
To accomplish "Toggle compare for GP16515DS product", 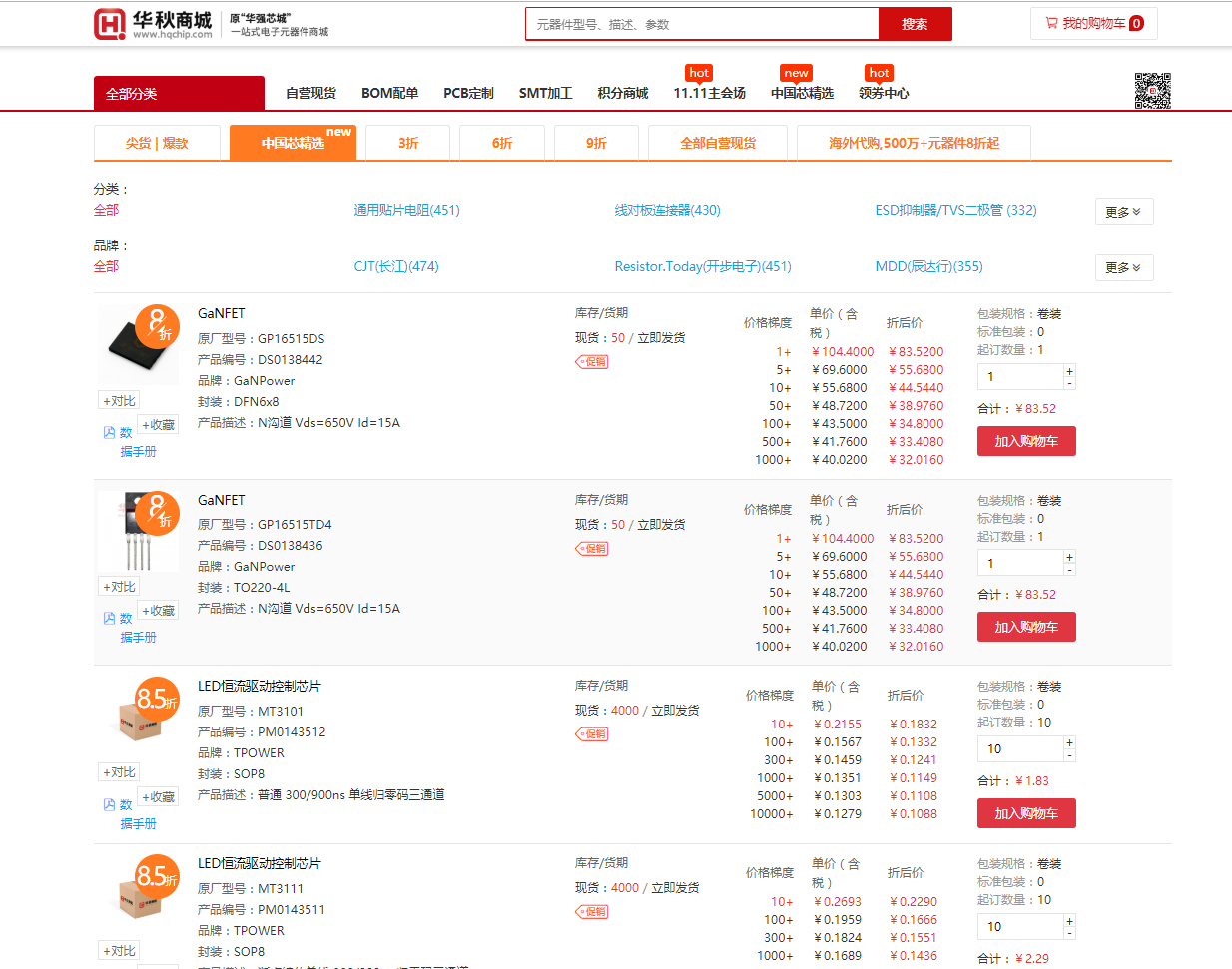I will coord(119,401).
